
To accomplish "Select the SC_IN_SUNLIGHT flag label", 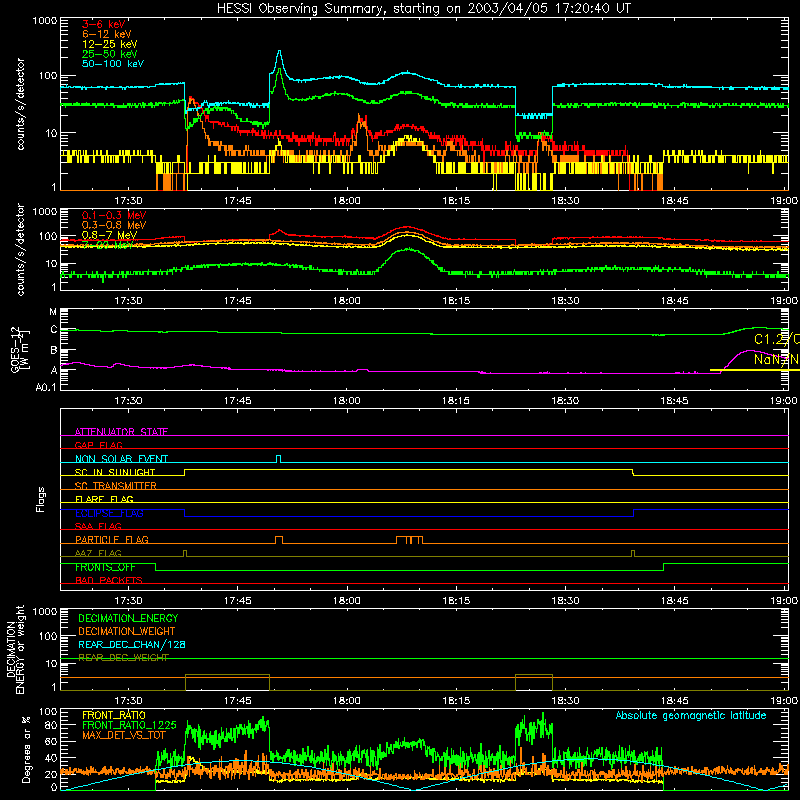I will click(x=115, y=472).
